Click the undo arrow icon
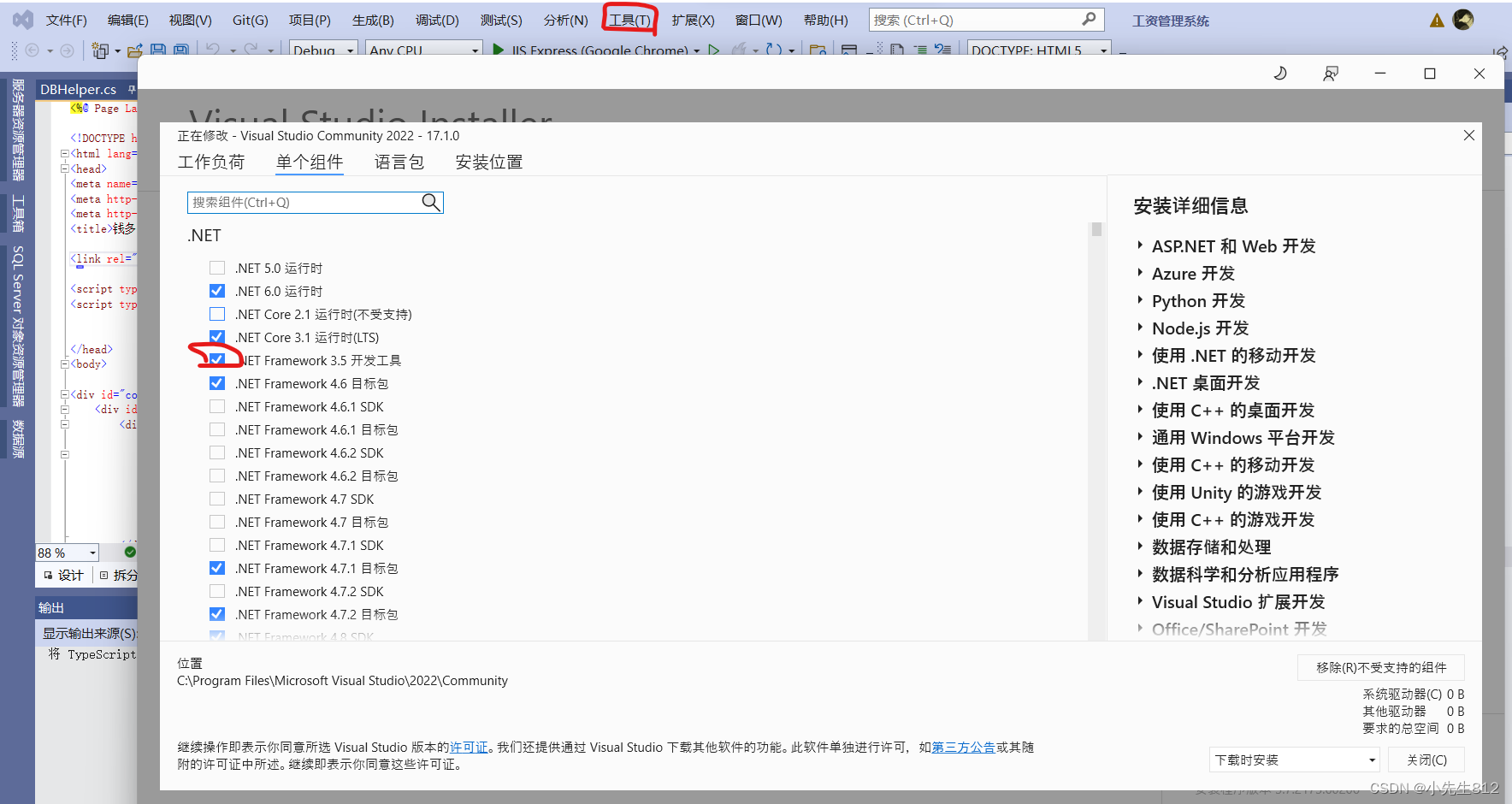This screenshot has width=1512, height=804. coord(214,50)
